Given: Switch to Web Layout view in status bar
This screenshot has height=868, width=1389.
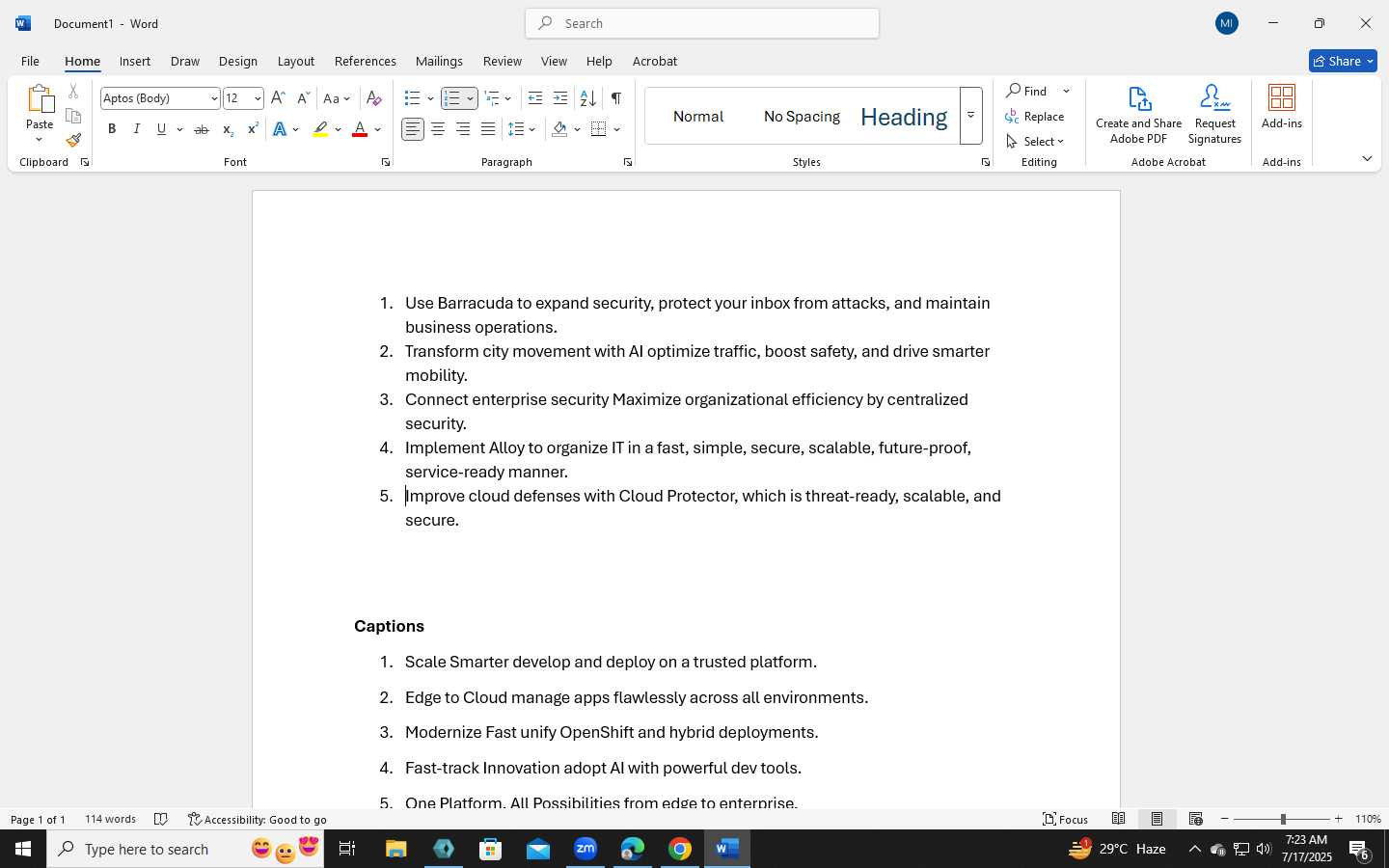Looking at the screenshot, I should (1196, 819).
